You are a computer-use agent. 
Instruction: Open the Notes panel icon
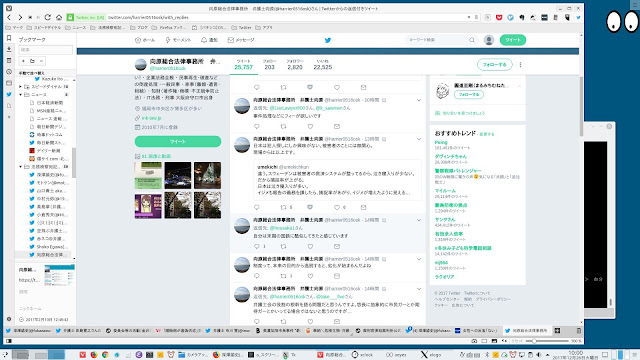(9, 60)
